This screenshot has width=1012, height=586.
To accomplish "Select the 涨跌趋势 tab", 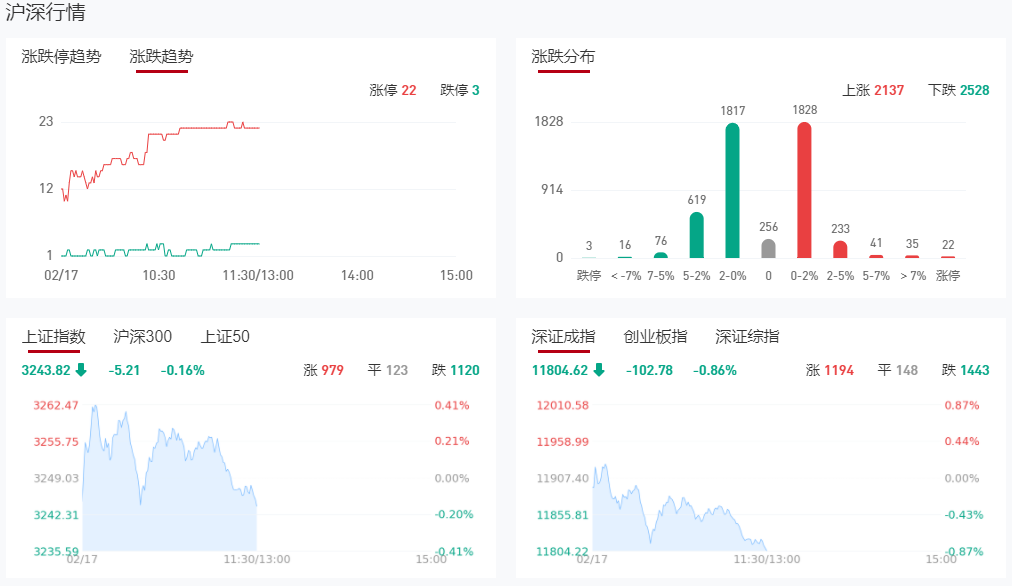I will coord(161,57).
